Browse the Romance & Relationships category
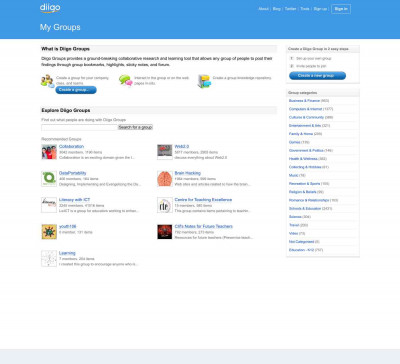 click(309, 200)
